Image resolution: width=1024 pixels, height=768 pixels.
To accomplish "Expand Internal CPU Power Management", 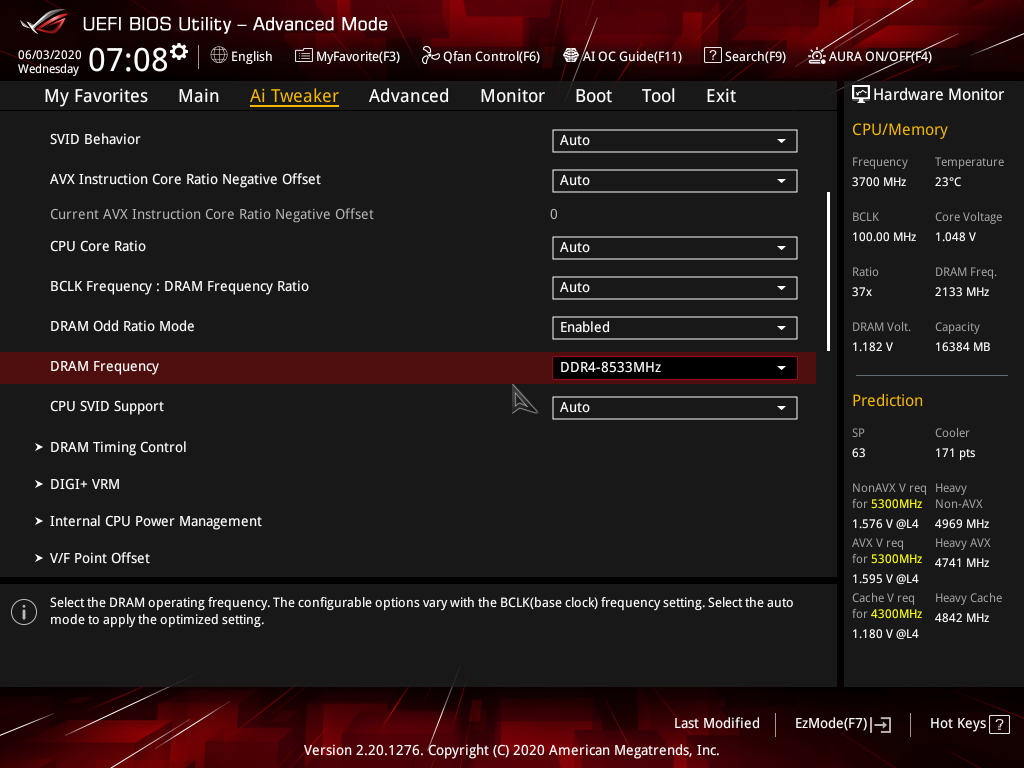I will (155, 521).
